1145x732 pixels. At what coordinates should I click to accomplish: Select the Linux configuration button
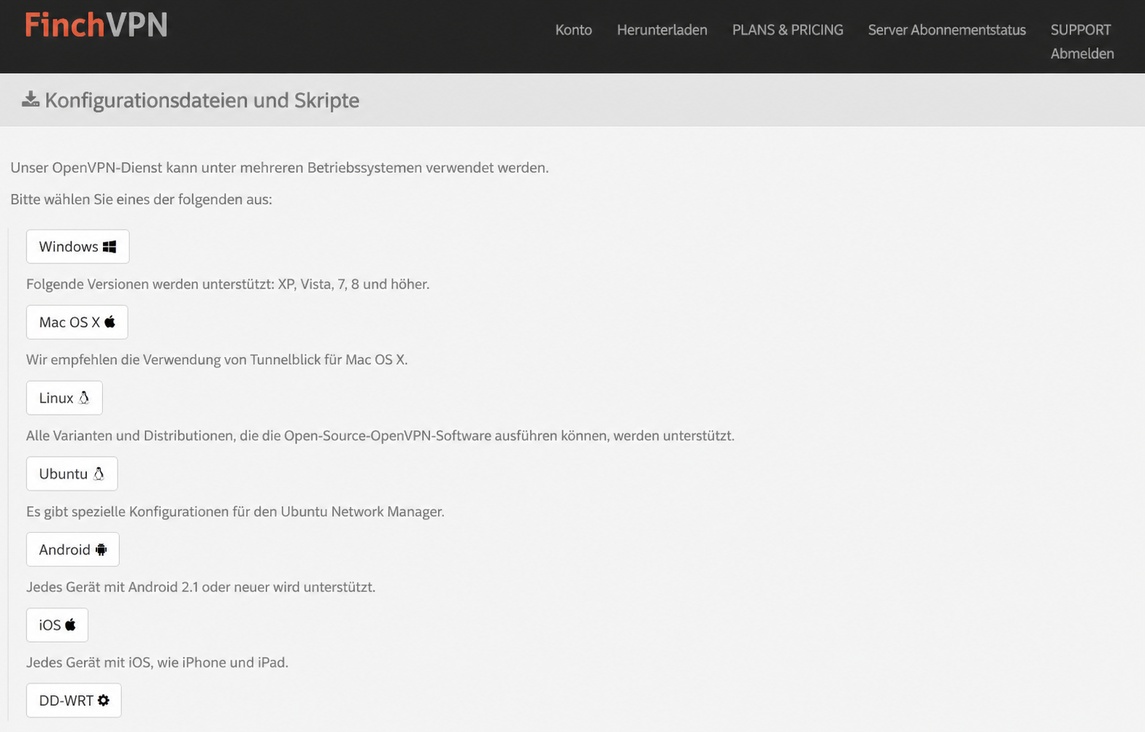64,398
